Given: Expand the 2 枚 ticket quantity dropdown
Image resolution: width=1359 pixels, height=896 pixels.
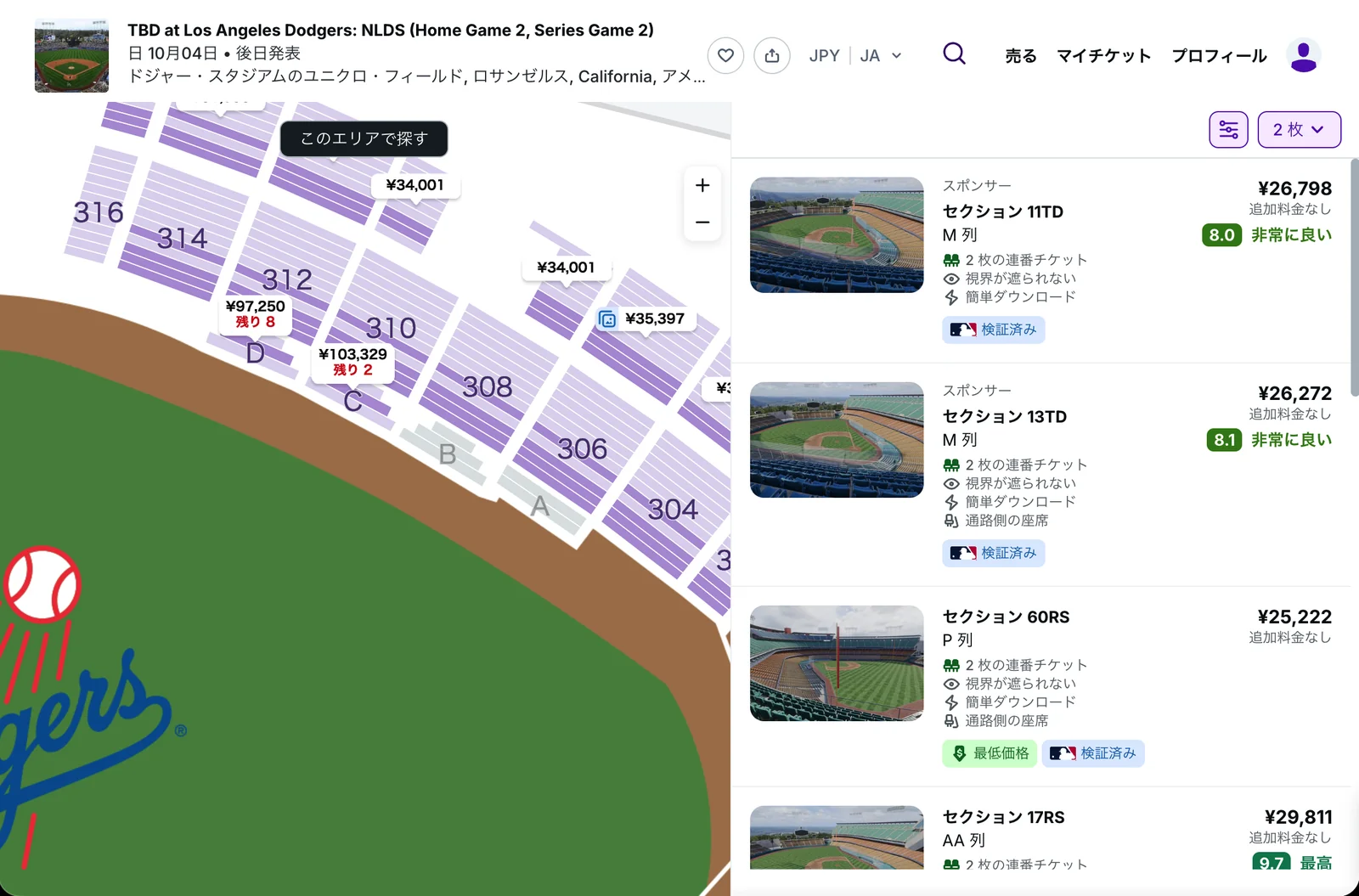Looking at the screenshot, I should click(1299, 130).
